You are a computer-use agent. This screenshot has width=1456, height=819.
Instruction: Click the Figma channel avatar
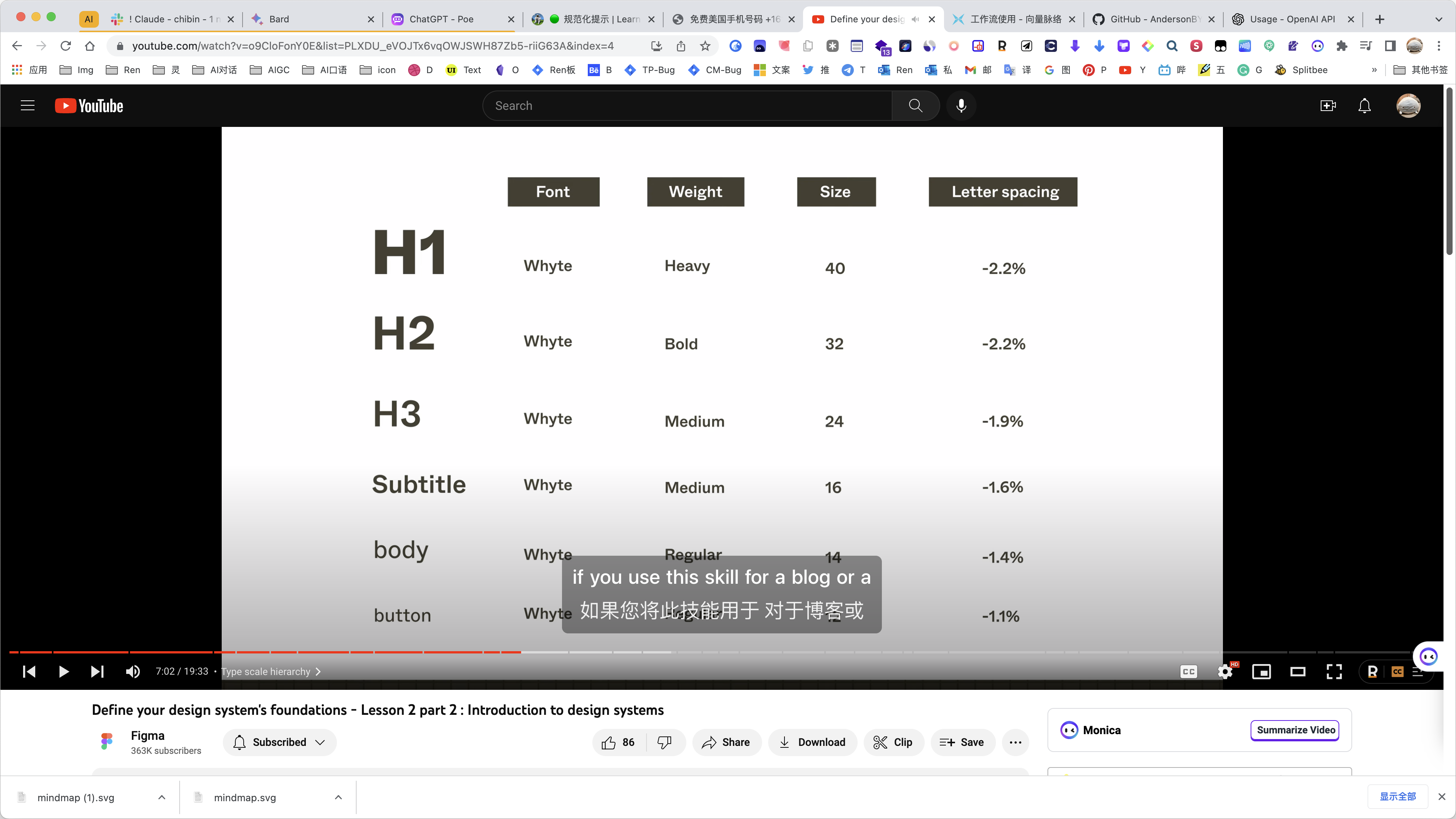[x=106, y=741]
